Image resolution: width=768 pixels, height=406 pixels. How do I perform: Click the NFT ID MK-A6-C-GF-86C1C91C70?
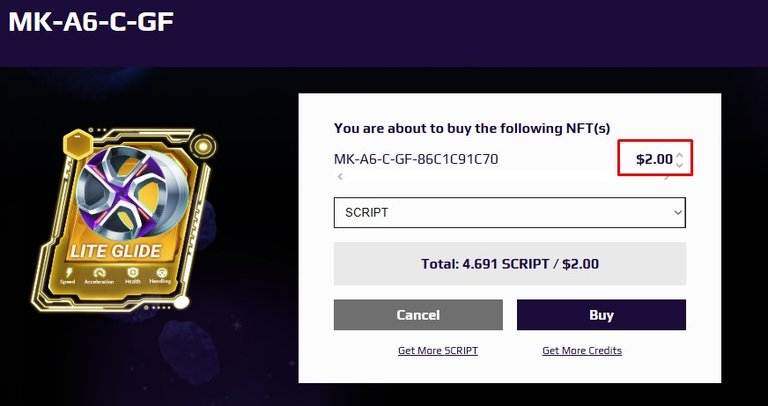416,159
